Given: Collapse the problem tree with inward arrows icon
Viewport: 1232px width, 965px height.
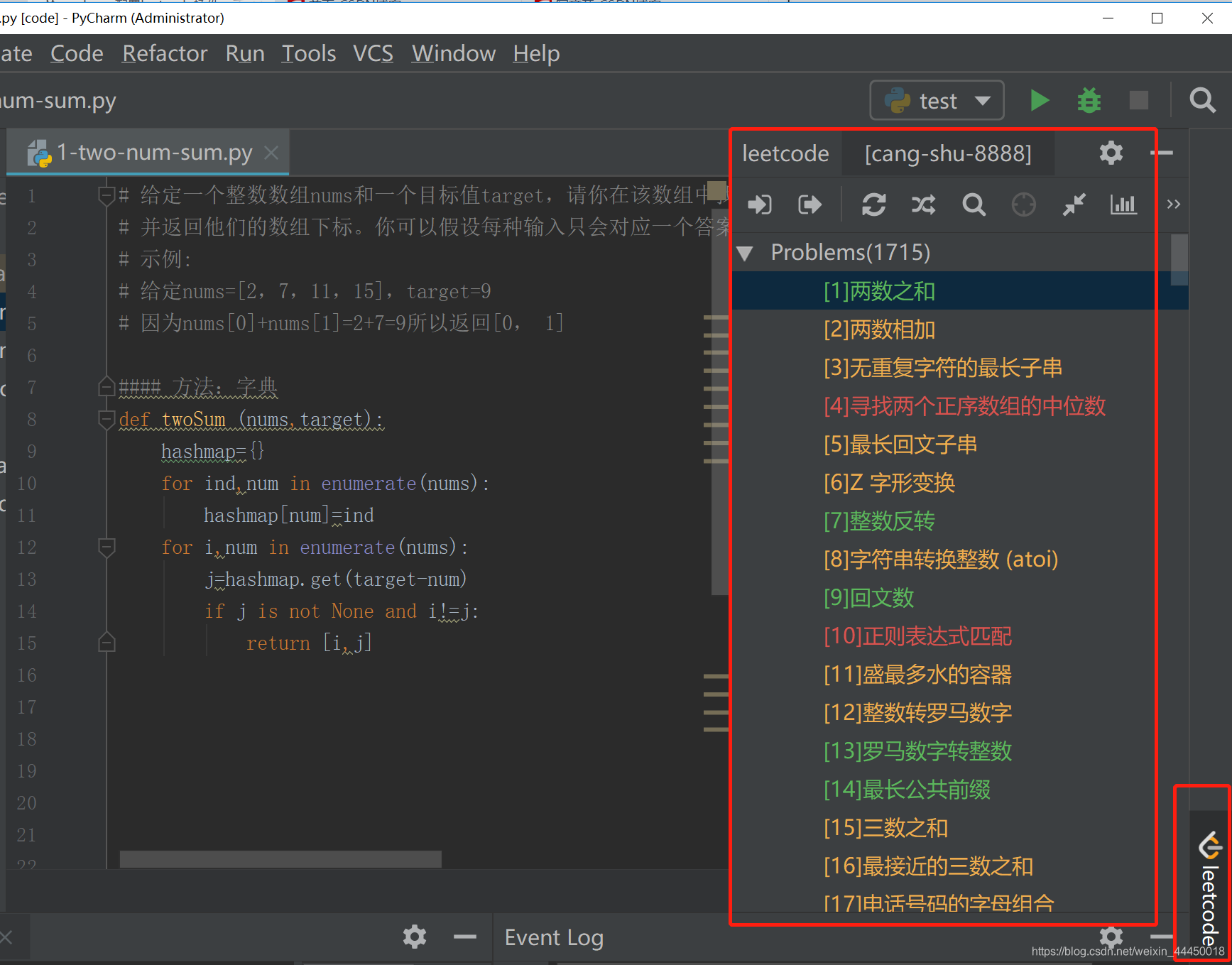Looking at the screenshot, I should pyautogui.click(x=1074, y=205).
